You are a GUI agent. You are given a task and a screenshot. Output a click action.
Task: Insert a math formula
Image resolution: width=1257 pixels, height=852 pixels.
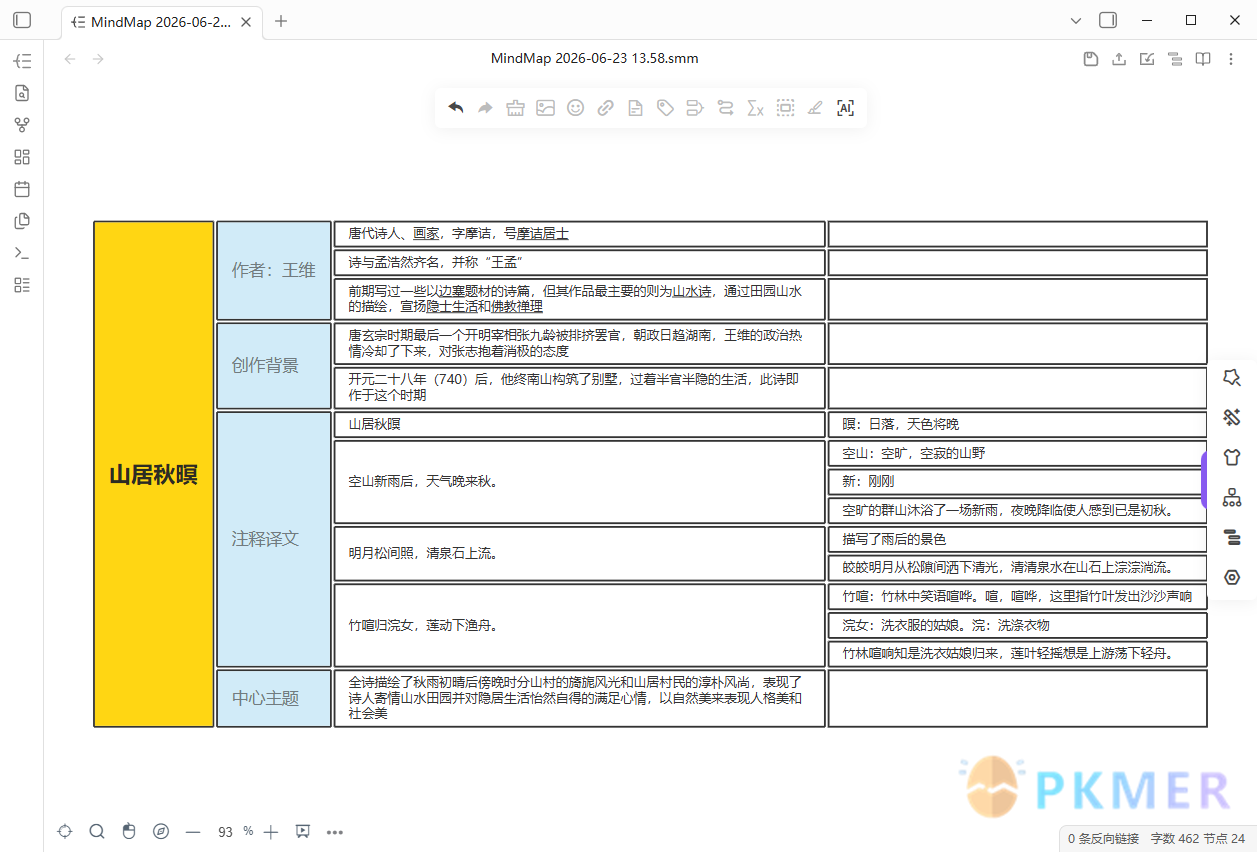click(x=755, y=108)
